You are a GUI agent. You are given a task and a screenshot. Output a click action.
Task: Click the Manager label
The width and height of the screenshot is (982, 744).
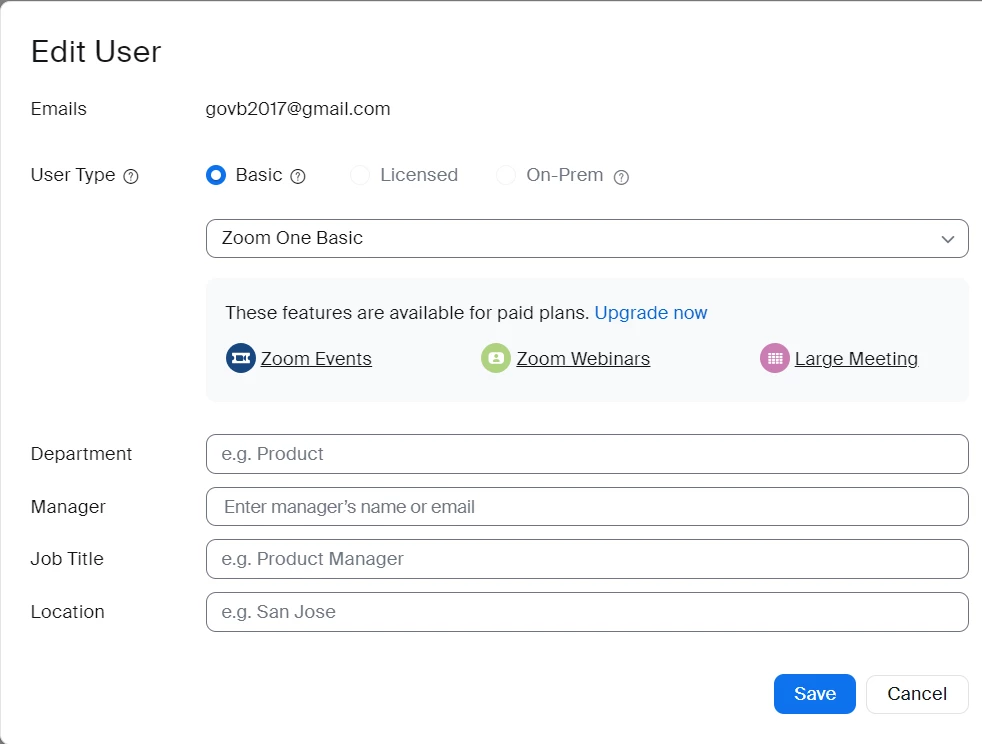point(68,507)
